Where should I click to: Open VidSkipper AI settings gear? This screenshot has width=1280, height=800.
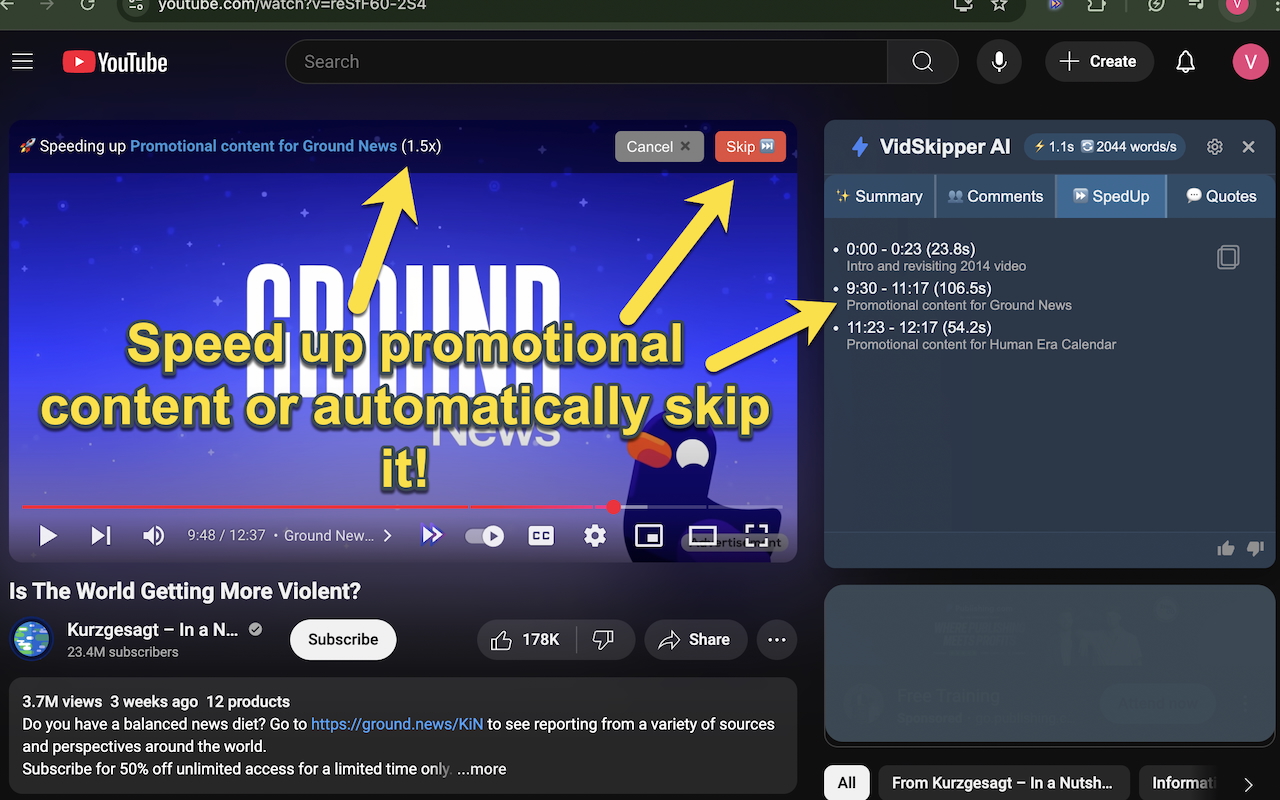pyautogui.click(x=1214, y=146)
